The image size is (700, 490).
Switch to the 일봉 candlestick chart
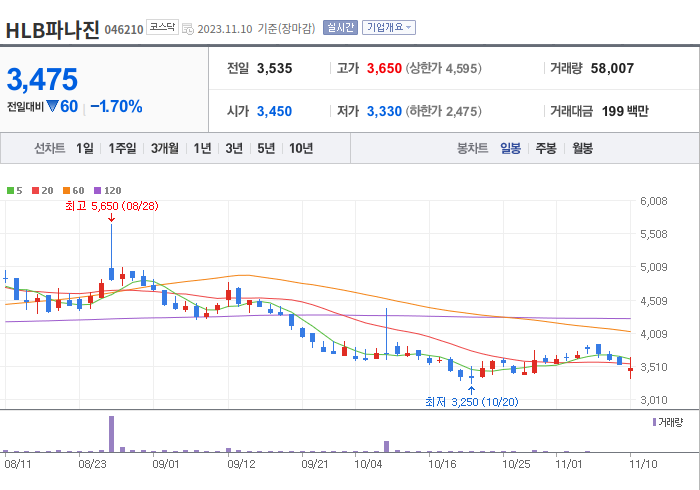coord(510,148)
